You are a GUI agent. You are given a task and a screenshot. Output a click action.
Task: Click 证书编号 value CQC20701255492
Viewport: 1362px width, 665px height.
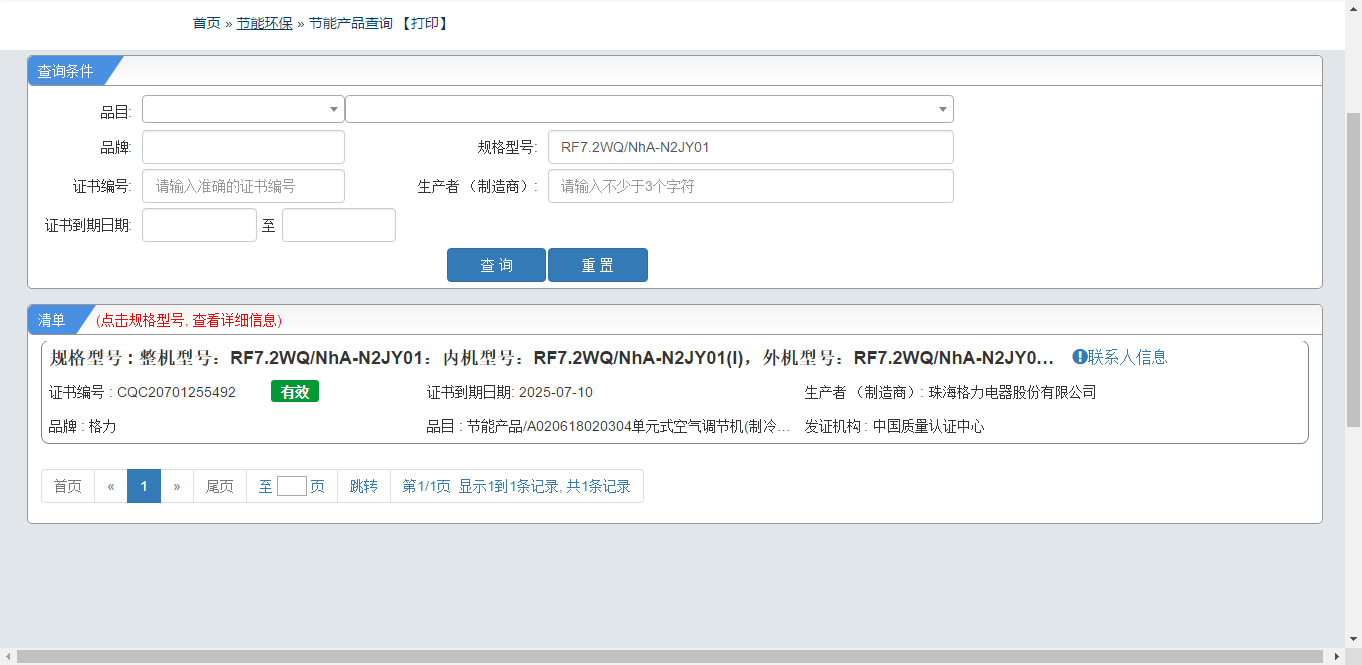pos(176,392)
